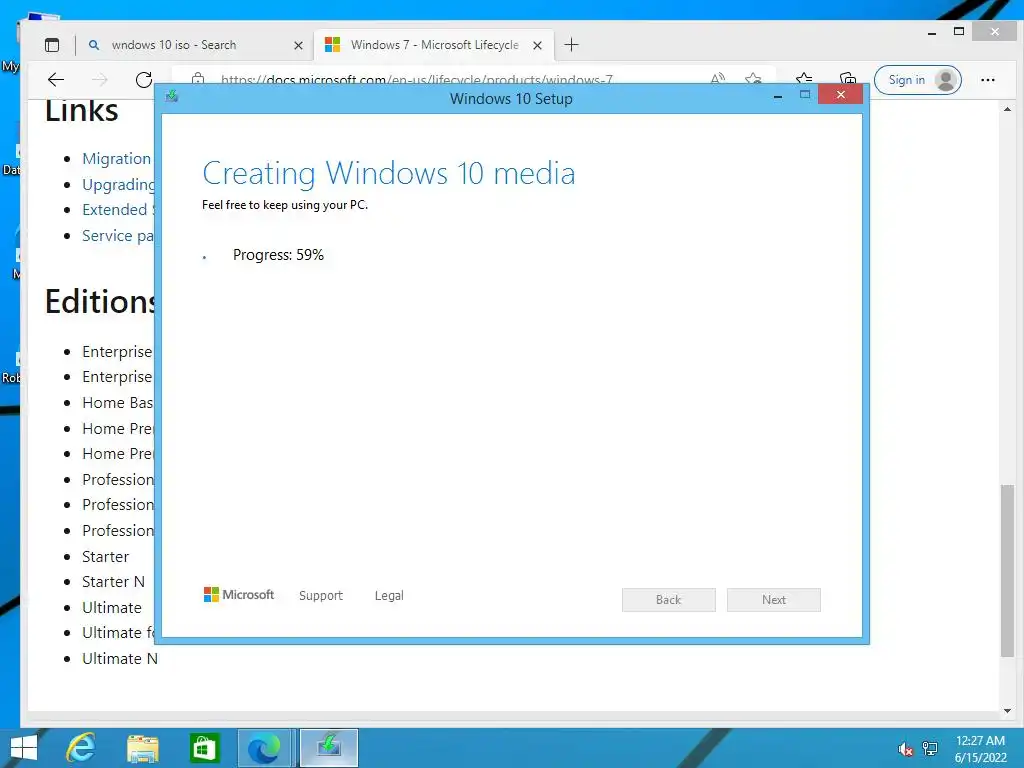Image resolution: width=1024 pixels, height=768 pixels.
Task: Close the 'wndows 10 iso - Search' tab
Action: coord(298,45)
